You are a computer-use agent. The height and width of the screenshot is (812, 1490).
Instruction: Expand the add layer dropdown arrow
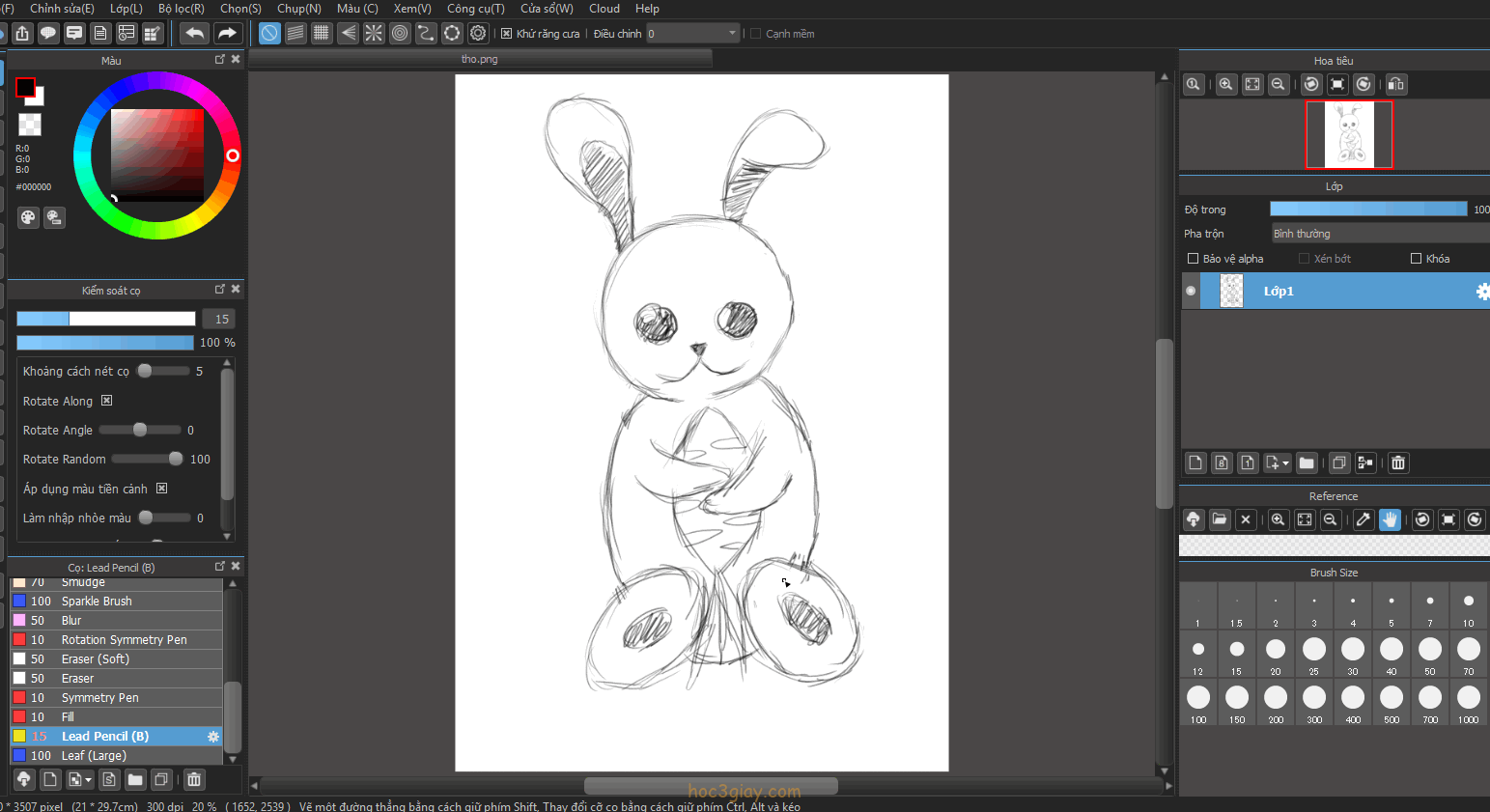click(x=1285, y=463)
